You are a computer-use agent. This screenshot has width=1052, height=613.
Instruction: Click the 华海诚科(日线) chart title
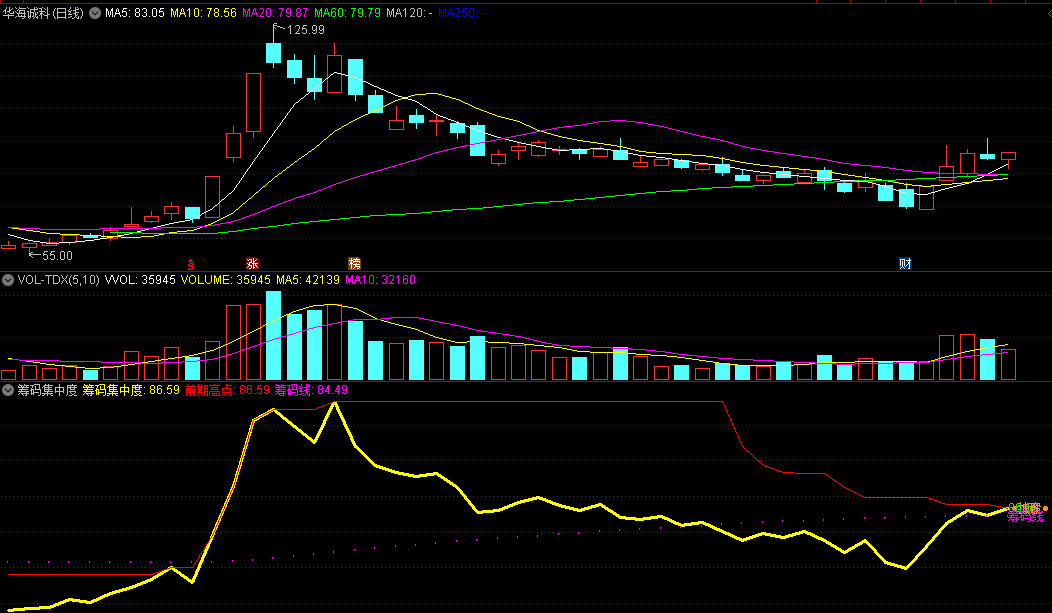tap(43, 13)
